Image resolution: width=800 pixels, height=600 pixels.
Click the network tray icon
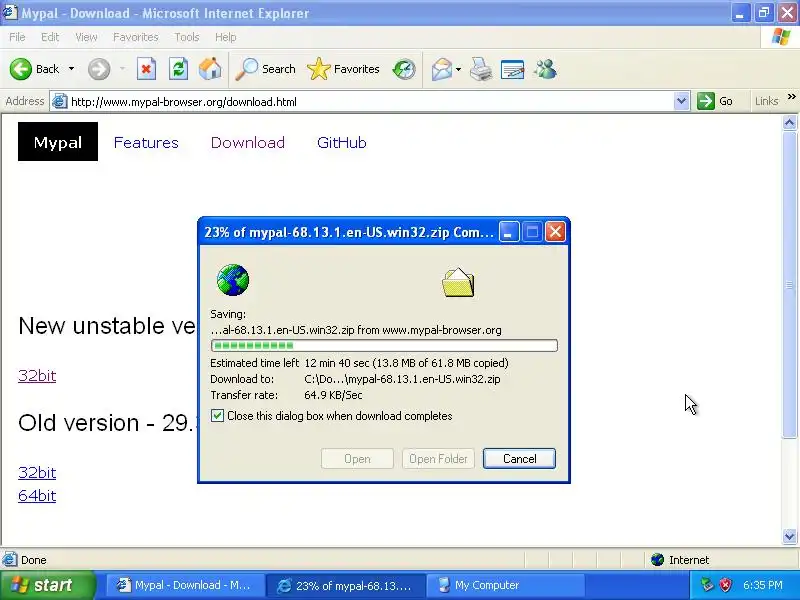point(707,585)
